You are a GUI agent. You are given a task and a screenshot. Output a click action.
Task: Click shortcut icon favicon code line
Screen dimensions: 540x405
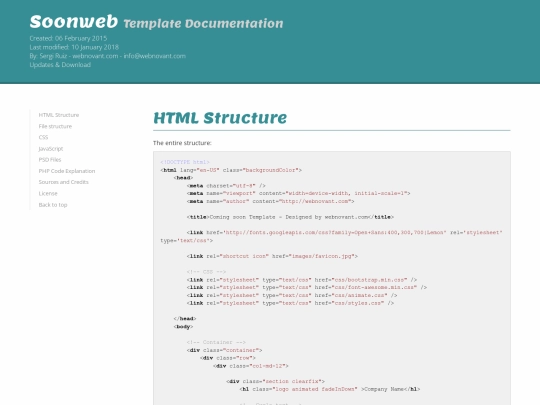tap(272, 256)
